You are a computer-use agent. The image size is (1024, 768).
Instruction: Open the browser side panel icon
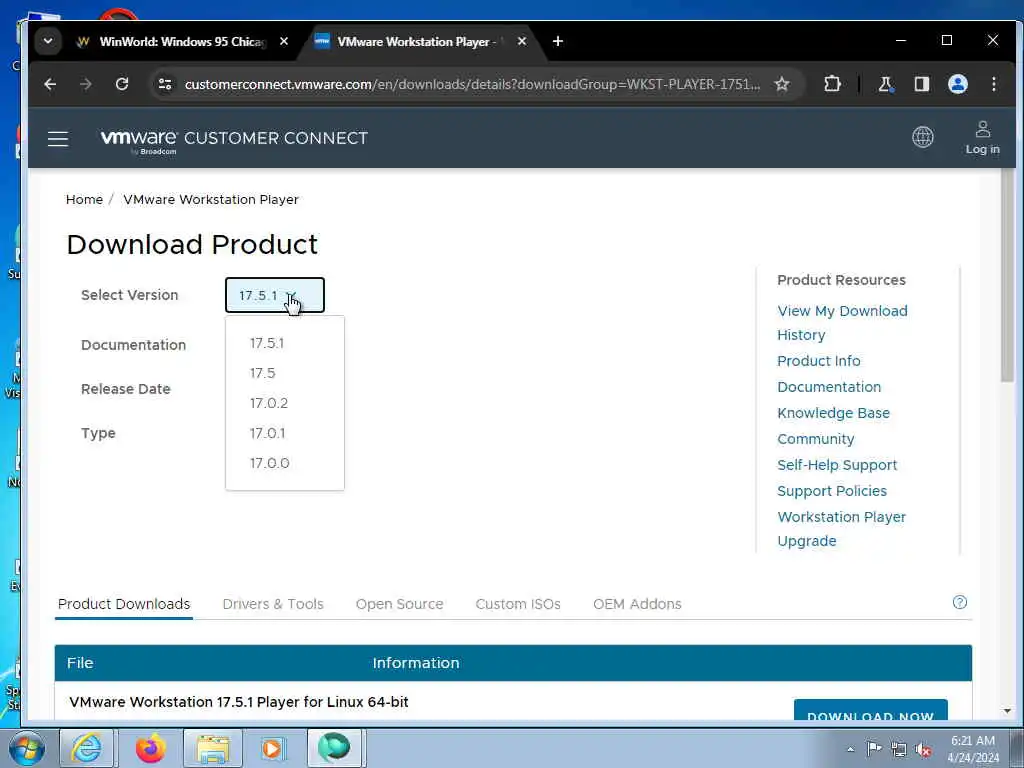[921, 84]
